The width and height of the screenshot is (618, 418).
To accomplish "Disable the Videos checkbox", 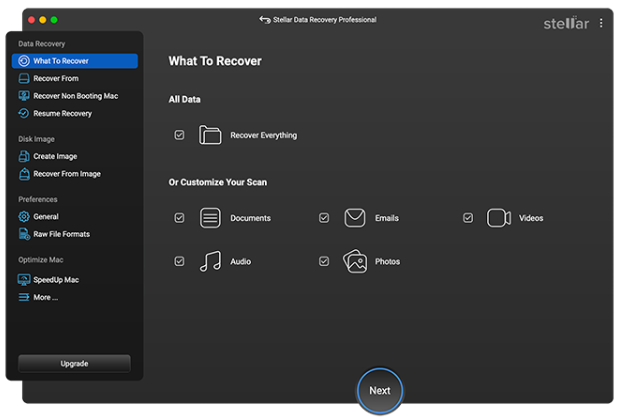I will pyautogui.click(x=467, y=218).
